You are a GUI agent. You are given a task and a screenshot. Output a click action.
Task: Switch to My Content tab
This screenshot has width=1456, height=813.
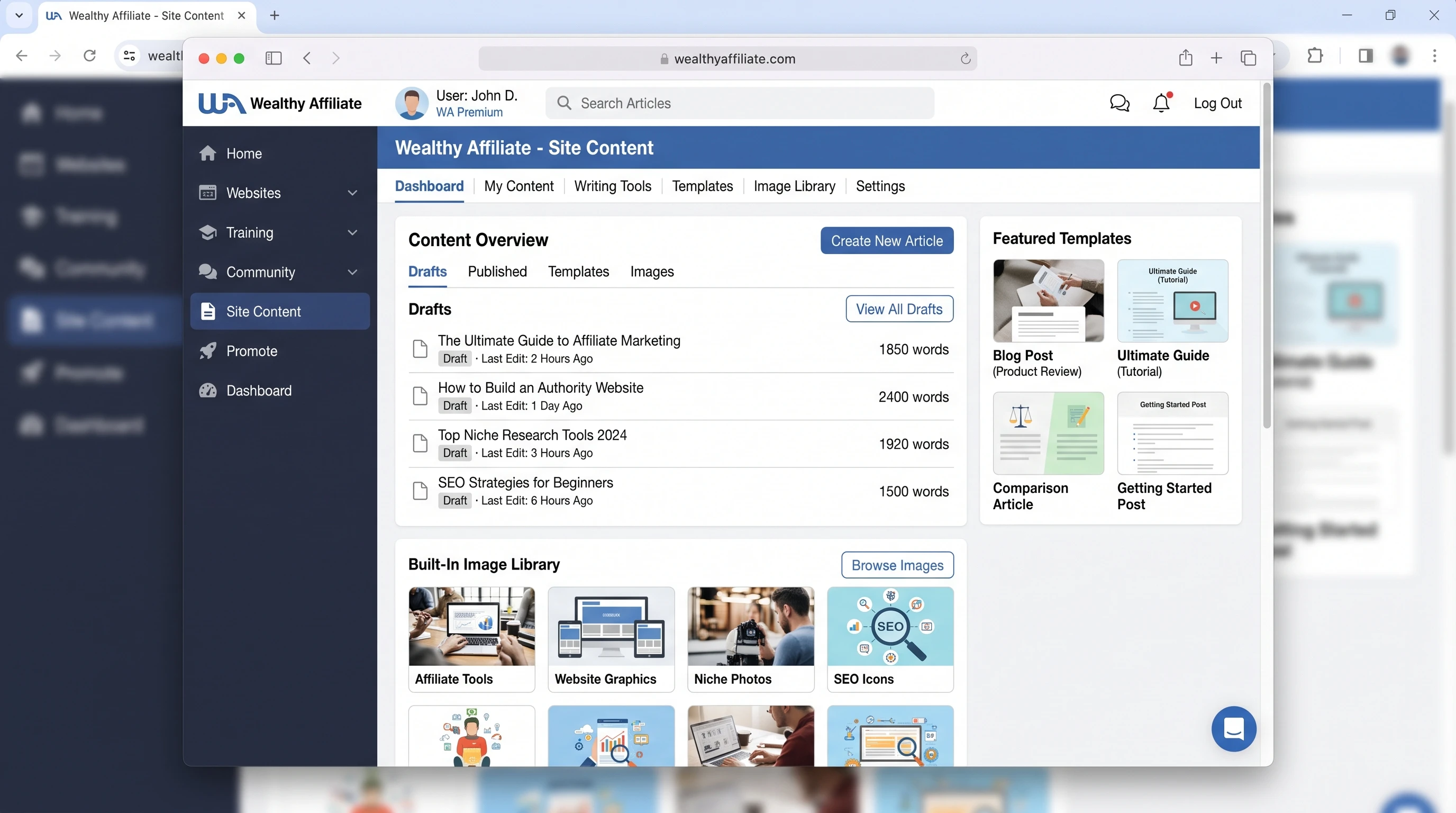click(x=518, y=186)
